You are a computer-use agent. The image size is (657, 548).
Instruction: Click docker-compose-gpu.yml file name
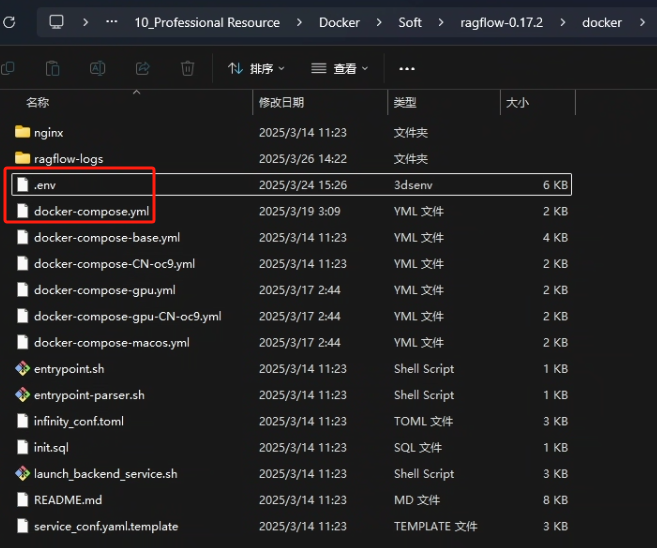point(105,290)
